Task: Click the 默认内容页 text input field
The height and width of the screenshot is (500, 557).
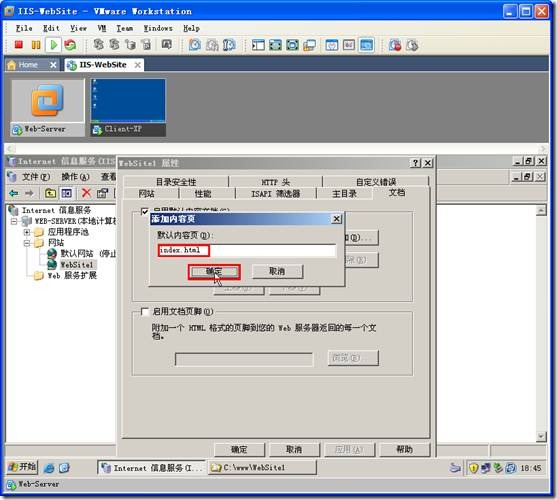Action: point(247,250)
